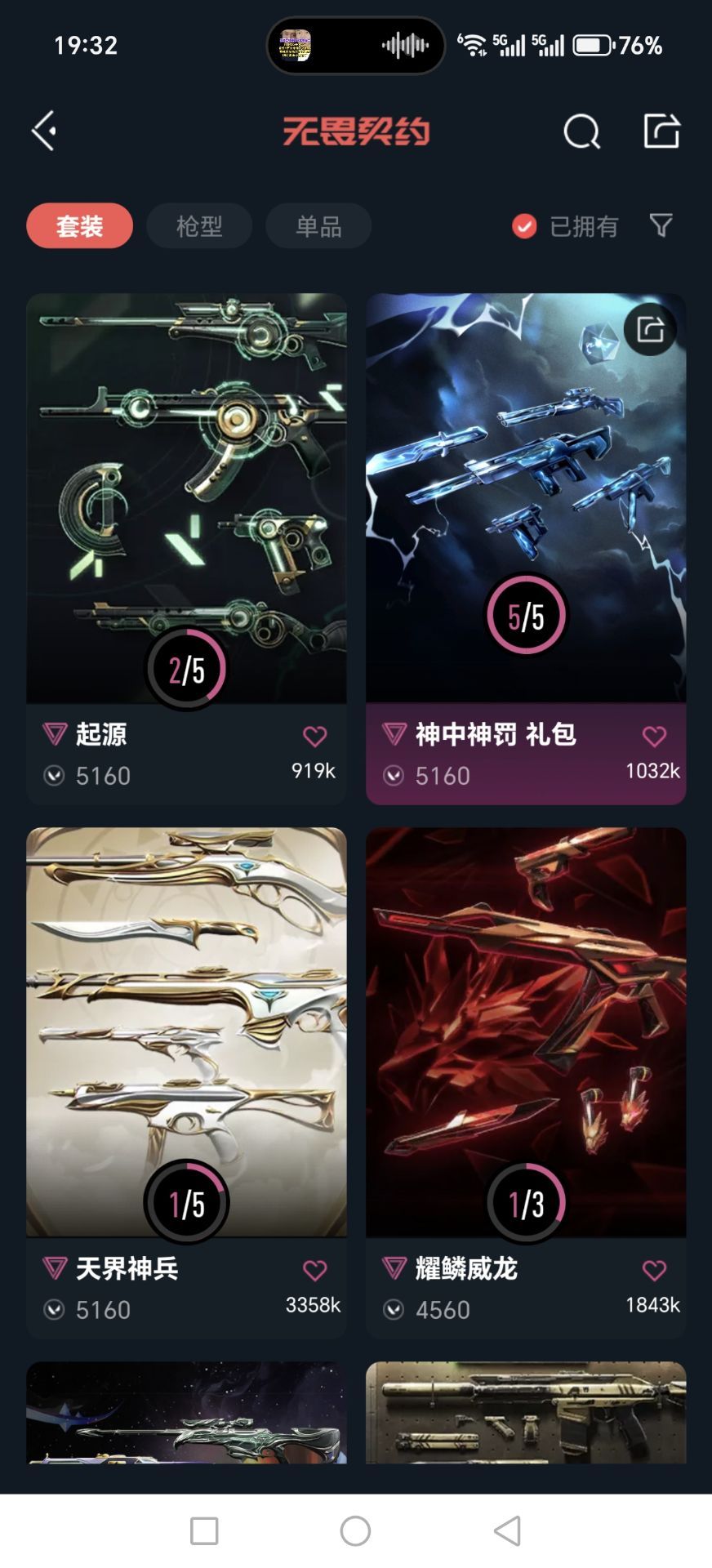Tap the 2/5 progress ring on 起源
The width and height of the screenshot is (712, 1568).
(186, 669)
